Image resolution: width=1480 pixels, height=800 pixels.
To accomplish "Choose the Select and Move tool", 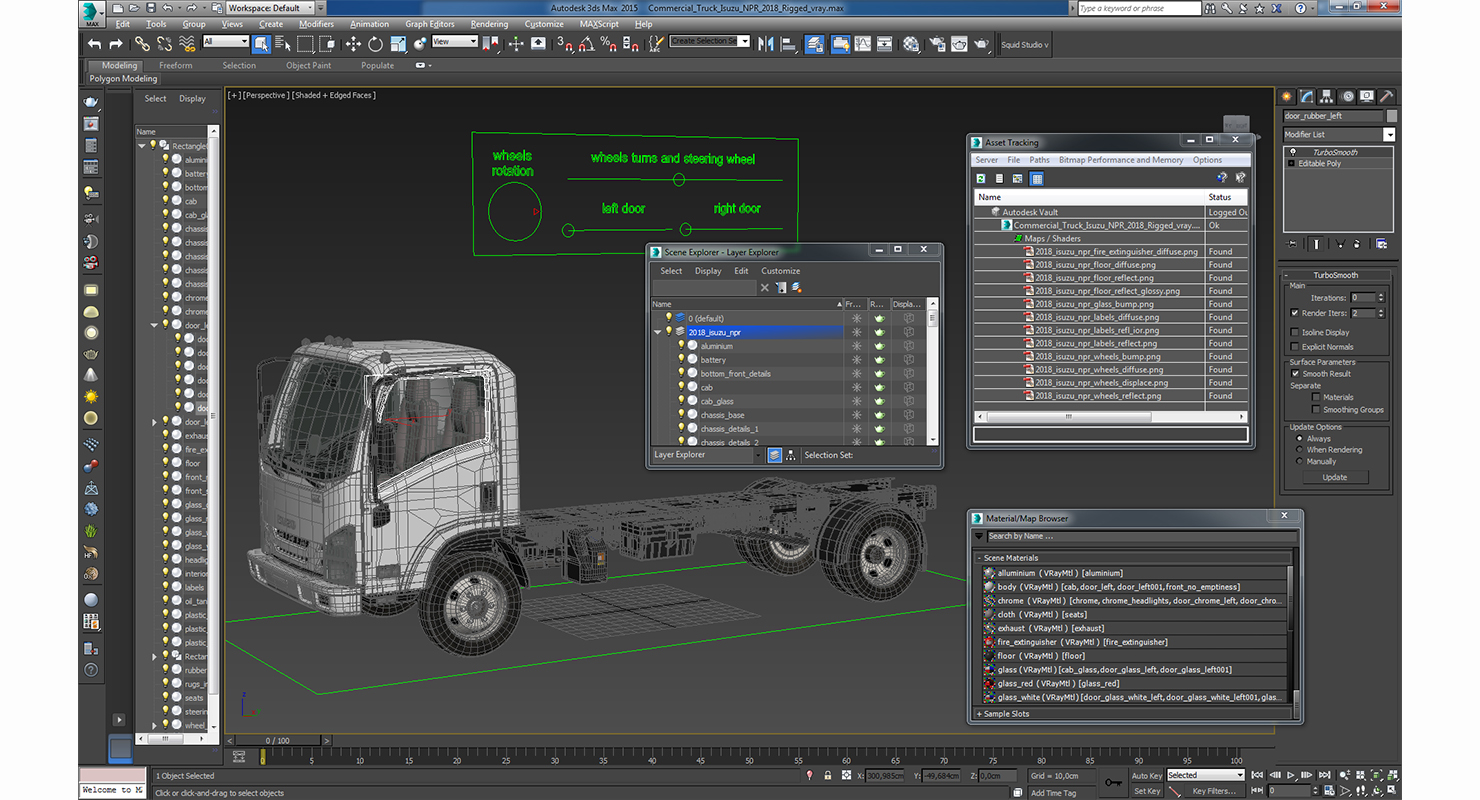I will pyautogui.click(x=353, y=44).
